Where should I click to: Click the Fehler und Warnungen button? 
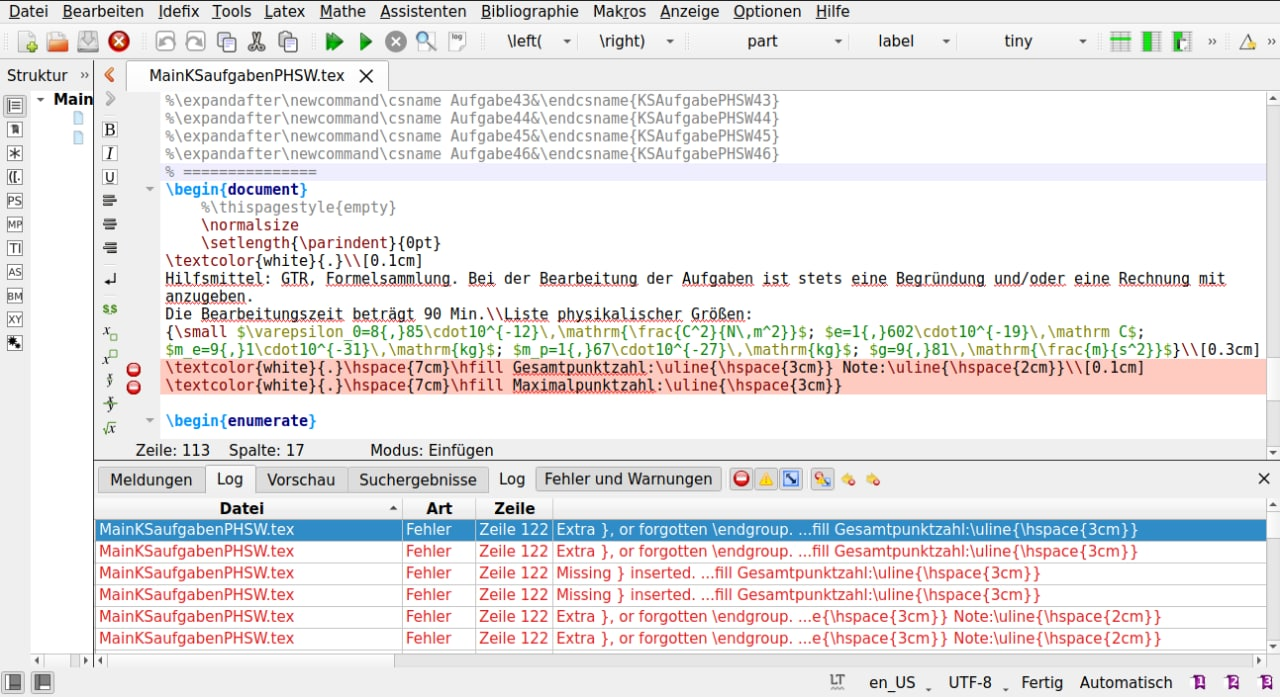pos(628,479)
